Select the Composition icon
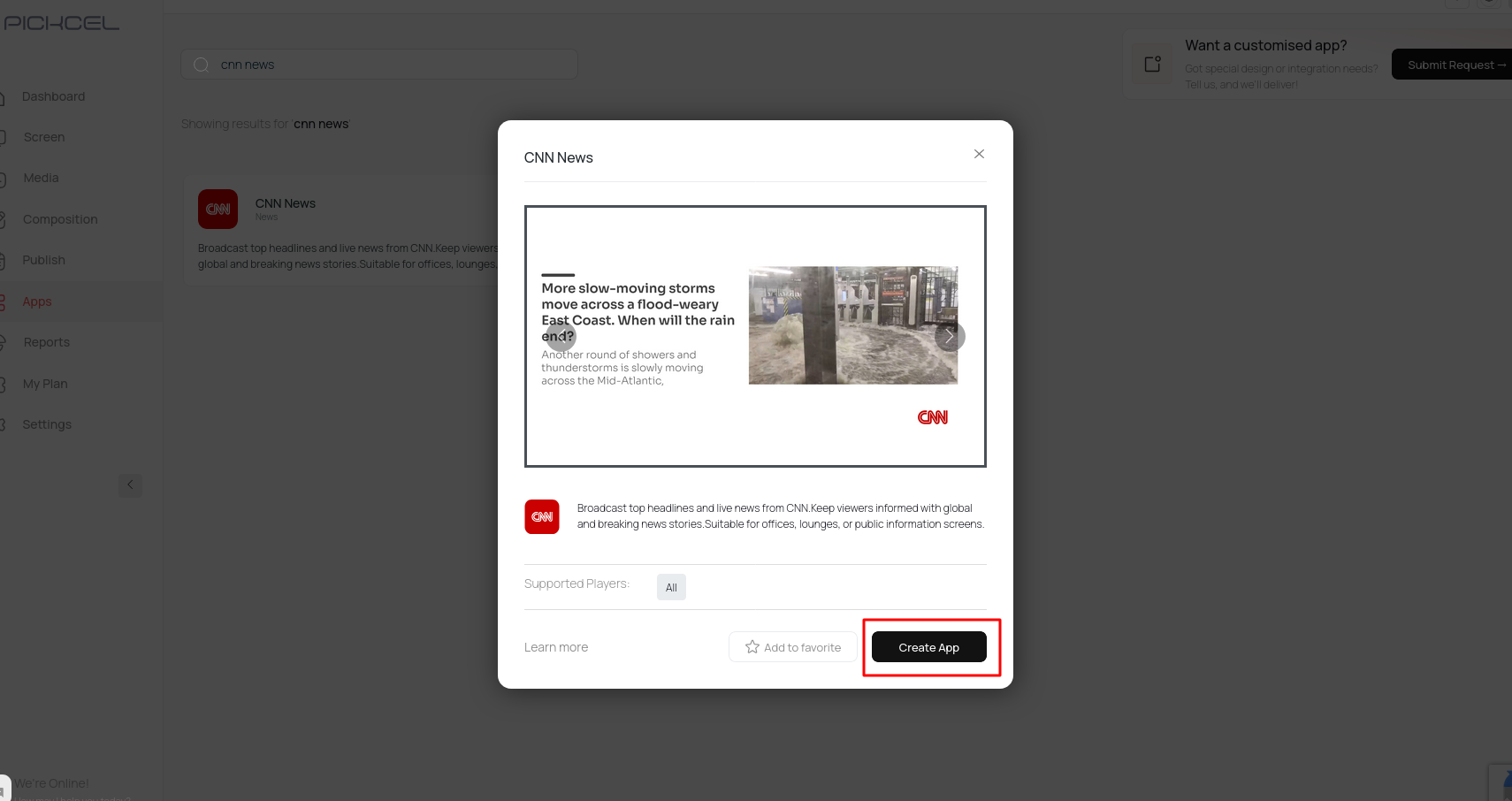 pos(4,218)
